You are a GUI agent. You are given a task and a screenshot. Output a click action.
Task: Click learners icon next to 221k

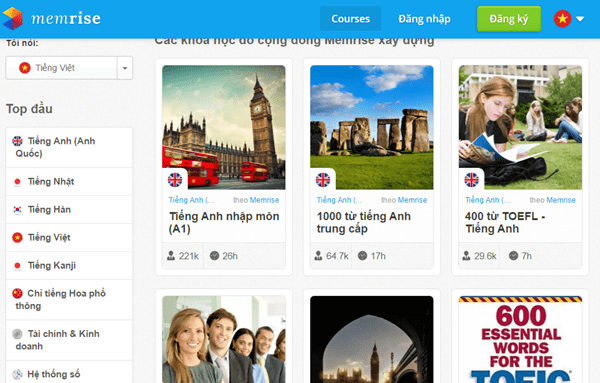(171, 256)
